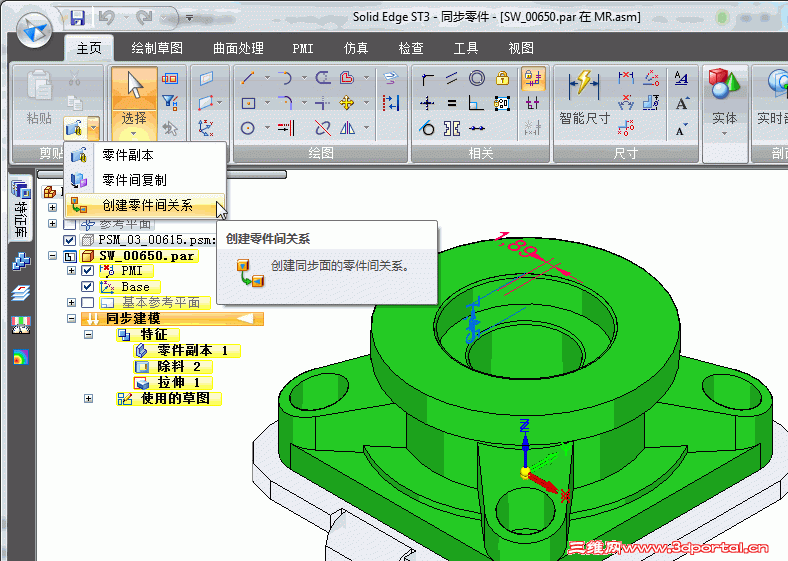
Task: Select the 除料 2 feature
Action: coord(173,366)
